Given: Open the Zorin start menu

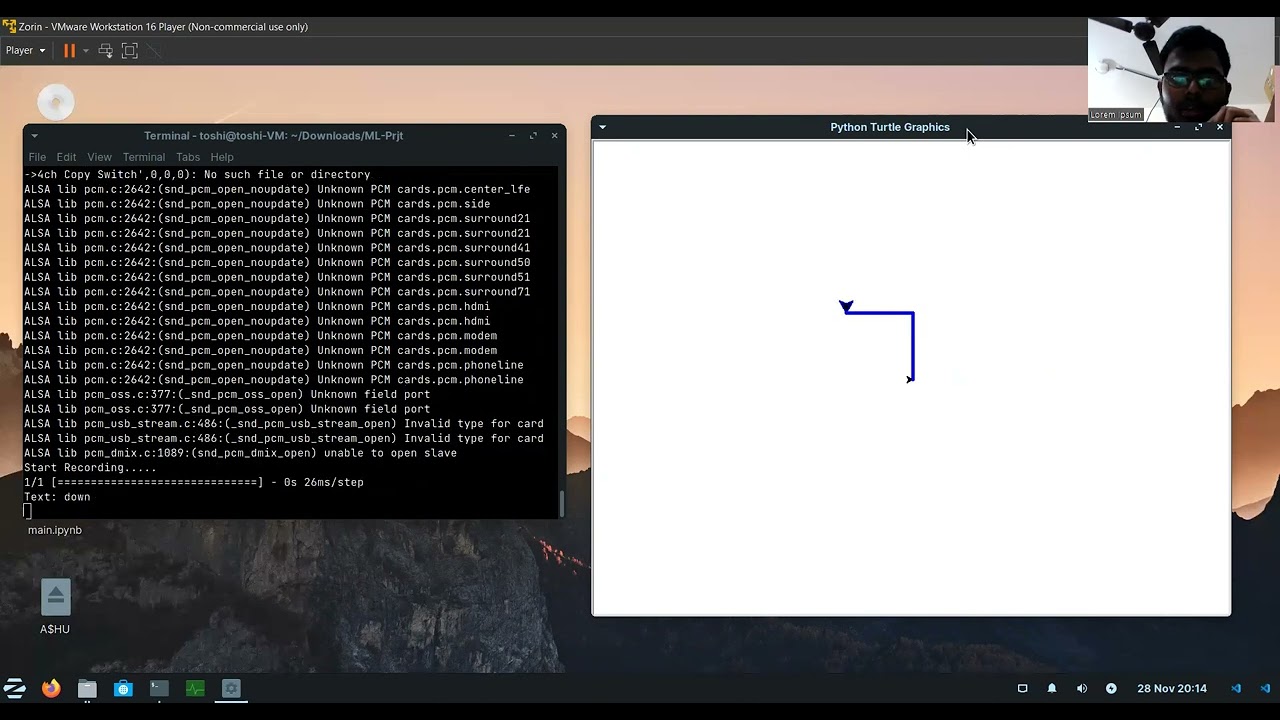Looking at the screenshot, I should [14, 688].
